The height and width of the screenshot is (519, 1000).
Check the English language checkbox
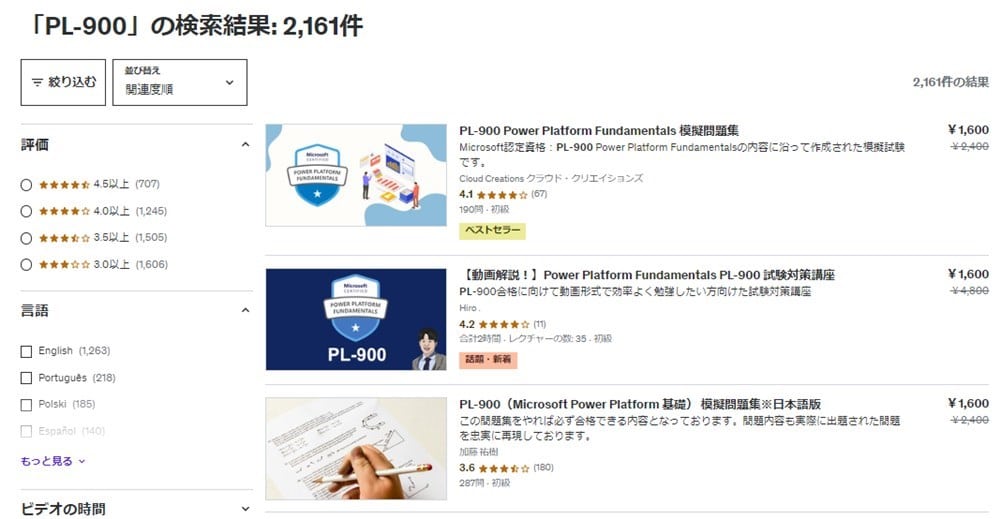26,351
